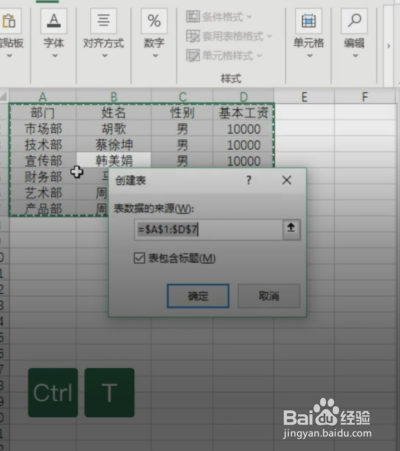Open the 单元格样式 dropdown chevron

pos(259,56)
